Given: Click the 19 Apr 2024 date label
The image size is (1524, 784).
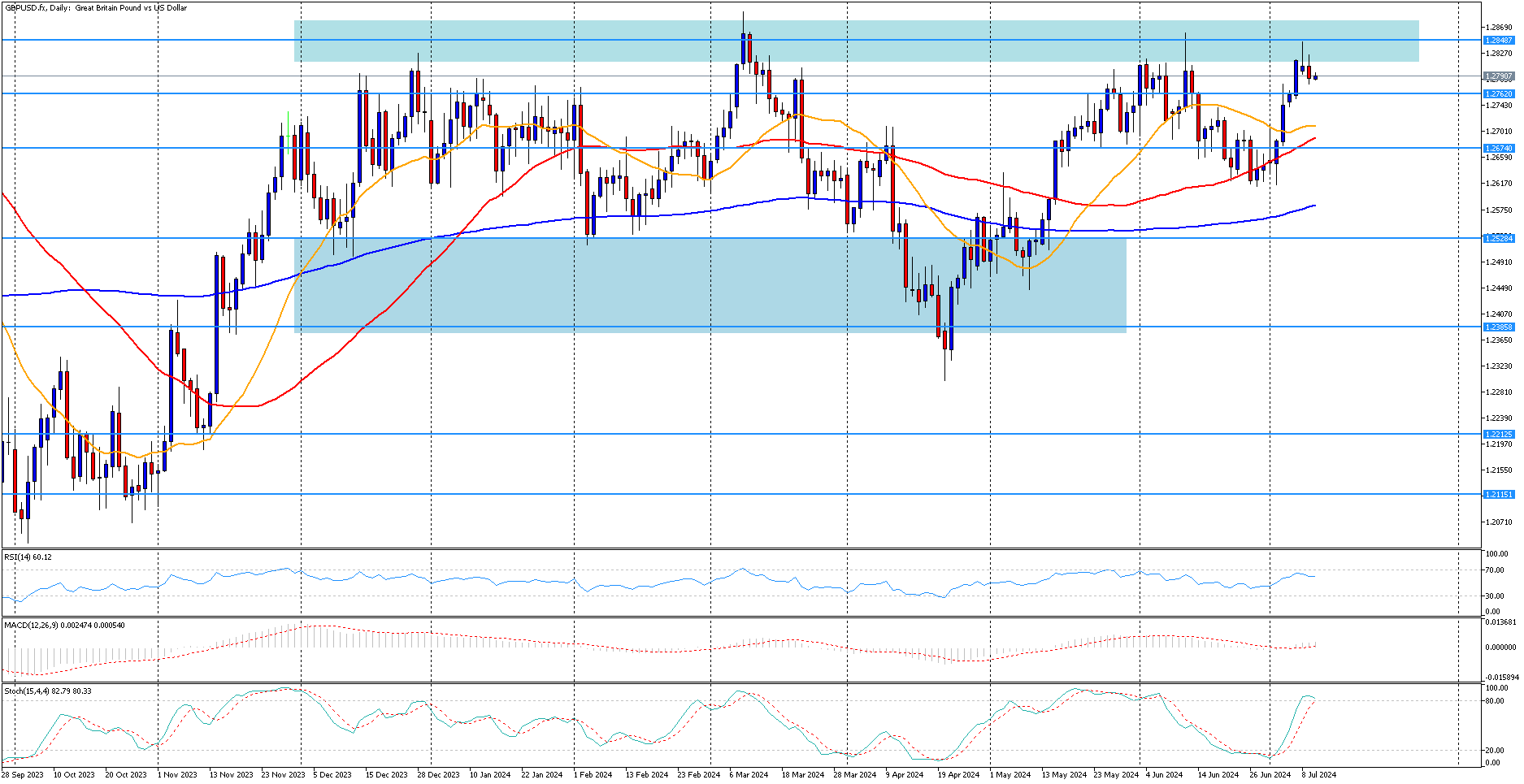Looking at the screenshot, I should [x=958, y=775].
